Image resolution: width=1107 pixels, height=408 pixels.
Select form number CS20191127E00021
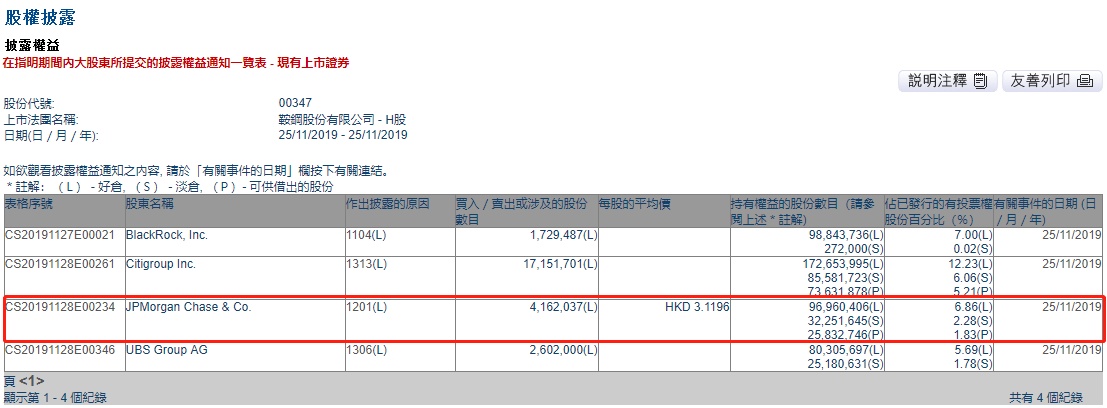point(59,234)
